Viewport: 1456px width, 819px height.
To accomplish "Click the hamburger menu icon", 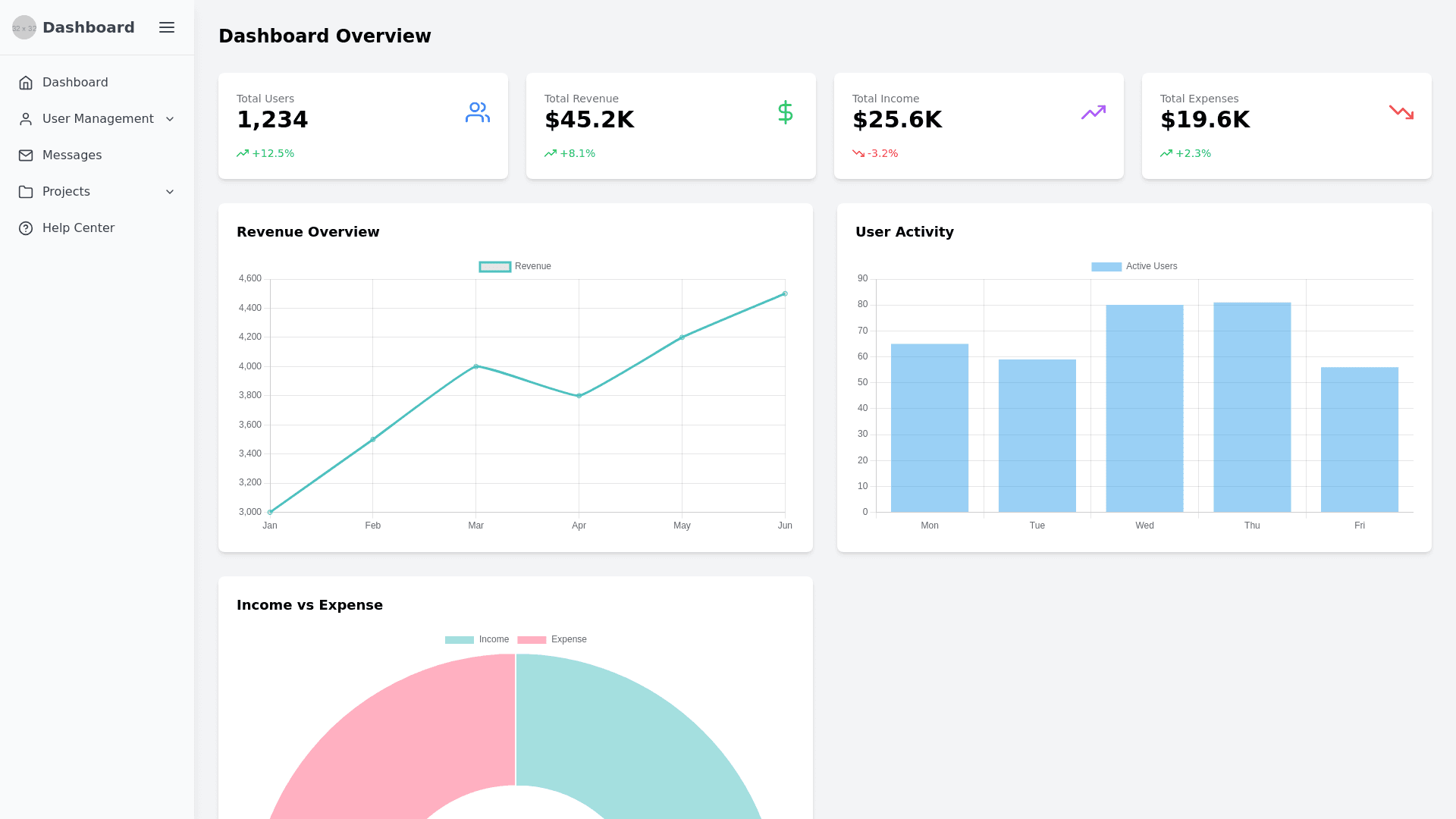I will pos(167,27).
